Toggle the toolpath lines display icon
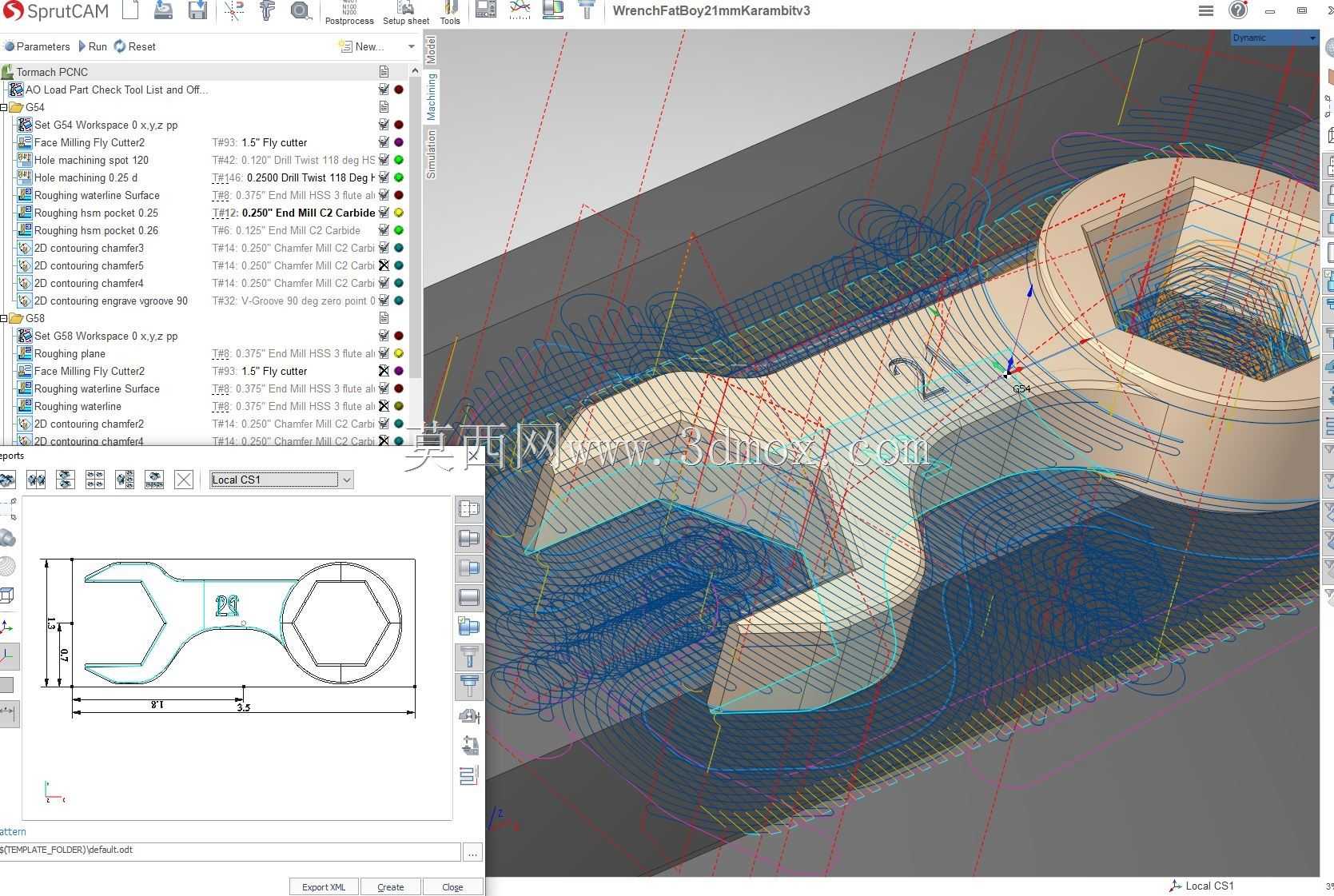Viewport: 1334px width, 896px height. tap(469, 775)
